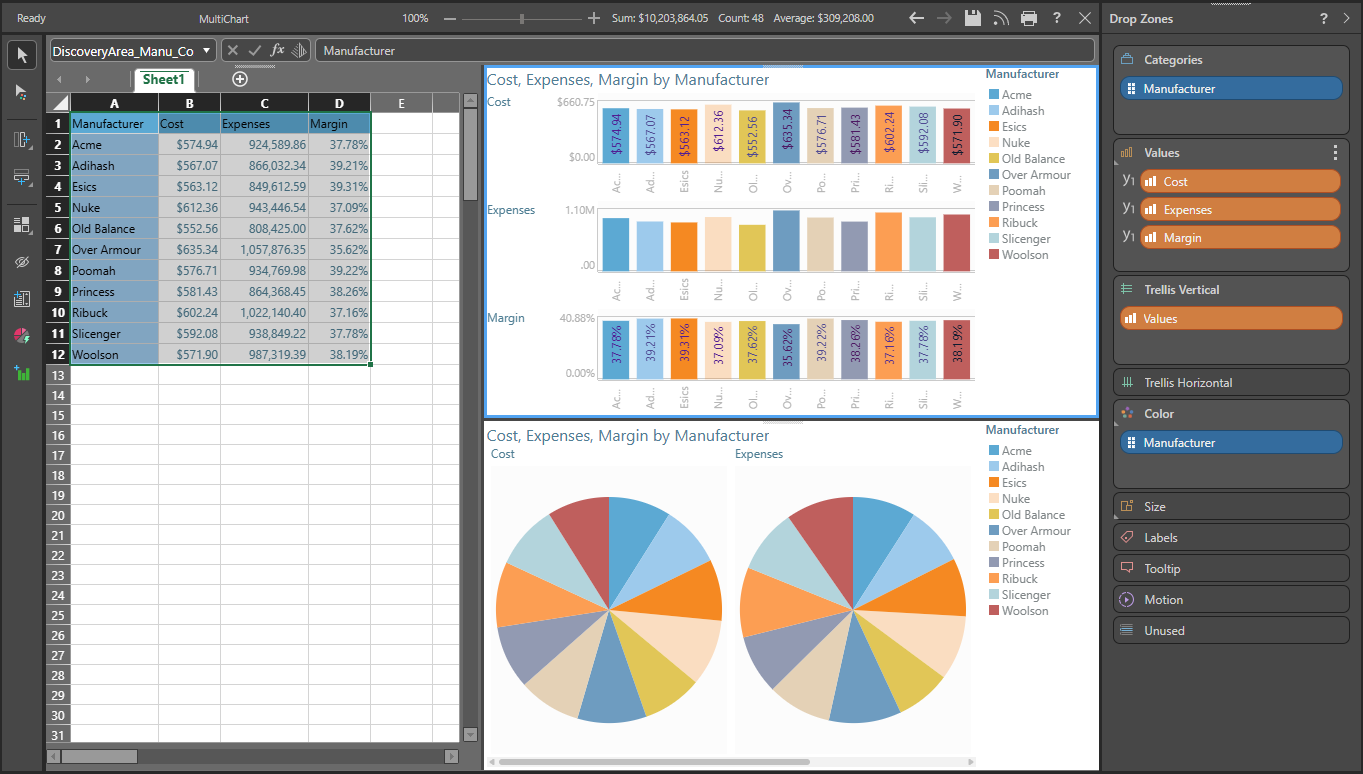
Task: Select the arrow pointer tool in sidebar
Action: pyautogui.click(x=22, y=55)
